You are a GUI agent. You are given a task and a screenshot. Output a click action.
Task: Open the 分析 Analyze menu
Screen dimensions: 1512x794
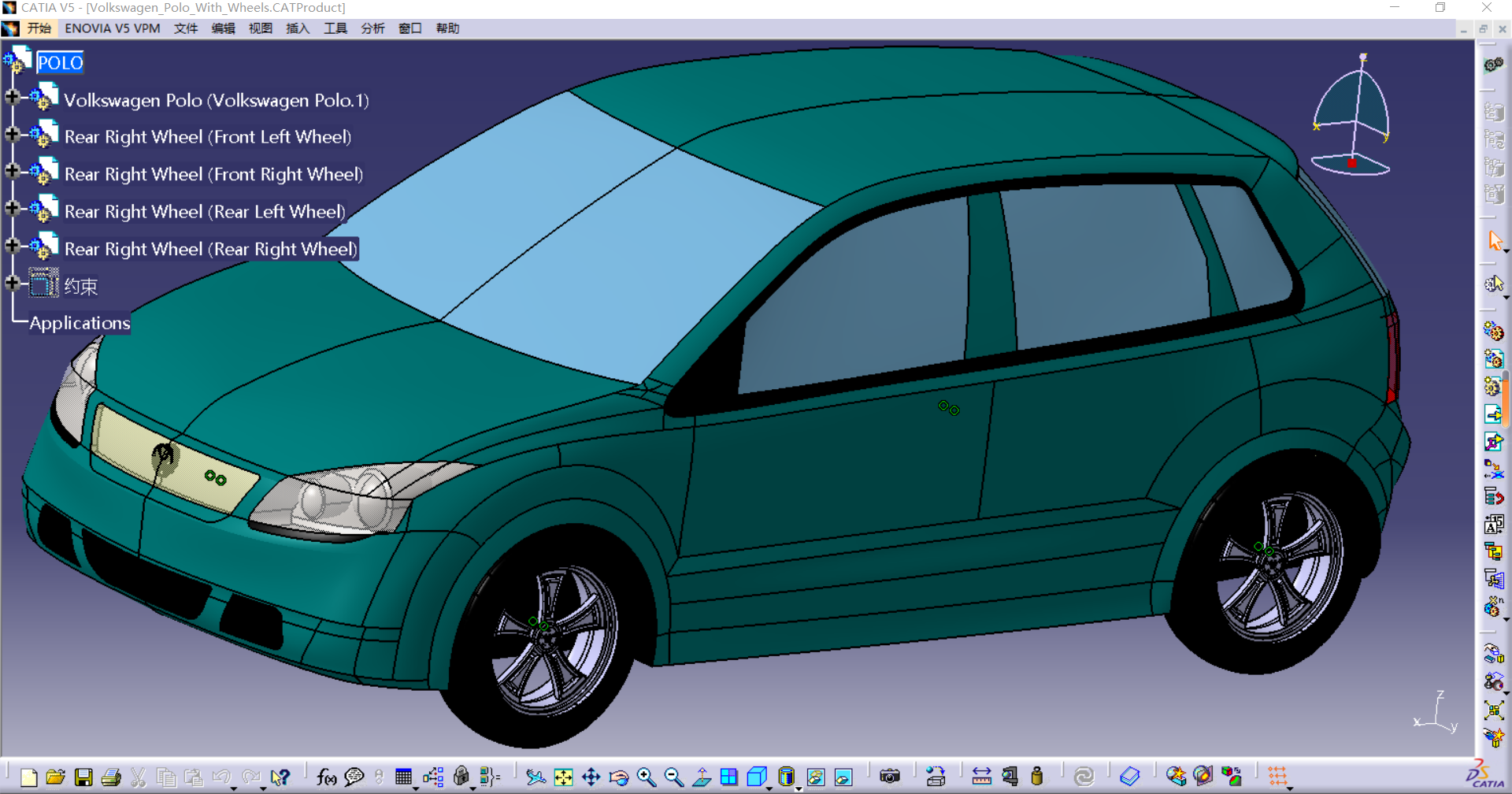[x=372, y=28]
